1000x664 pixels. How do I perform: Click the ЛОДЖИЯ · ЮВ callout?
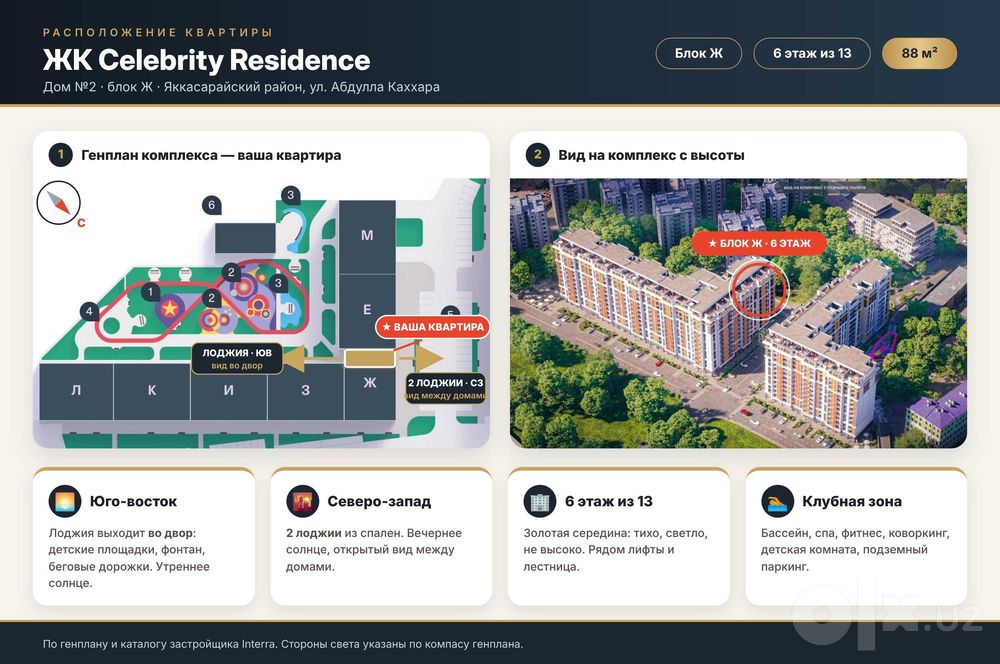pos(237,358)
